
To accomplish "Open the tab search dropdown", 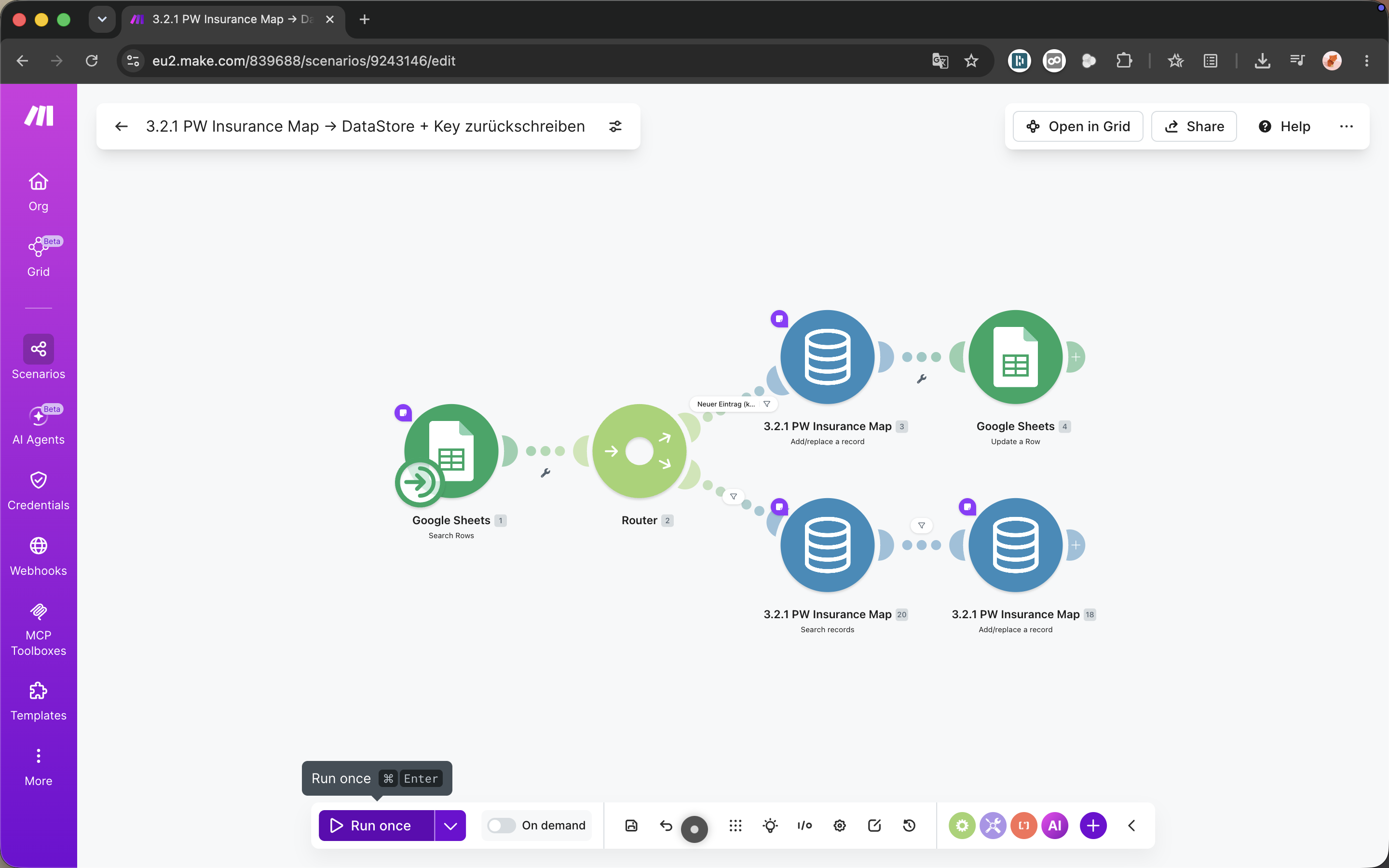I will 102,19.
